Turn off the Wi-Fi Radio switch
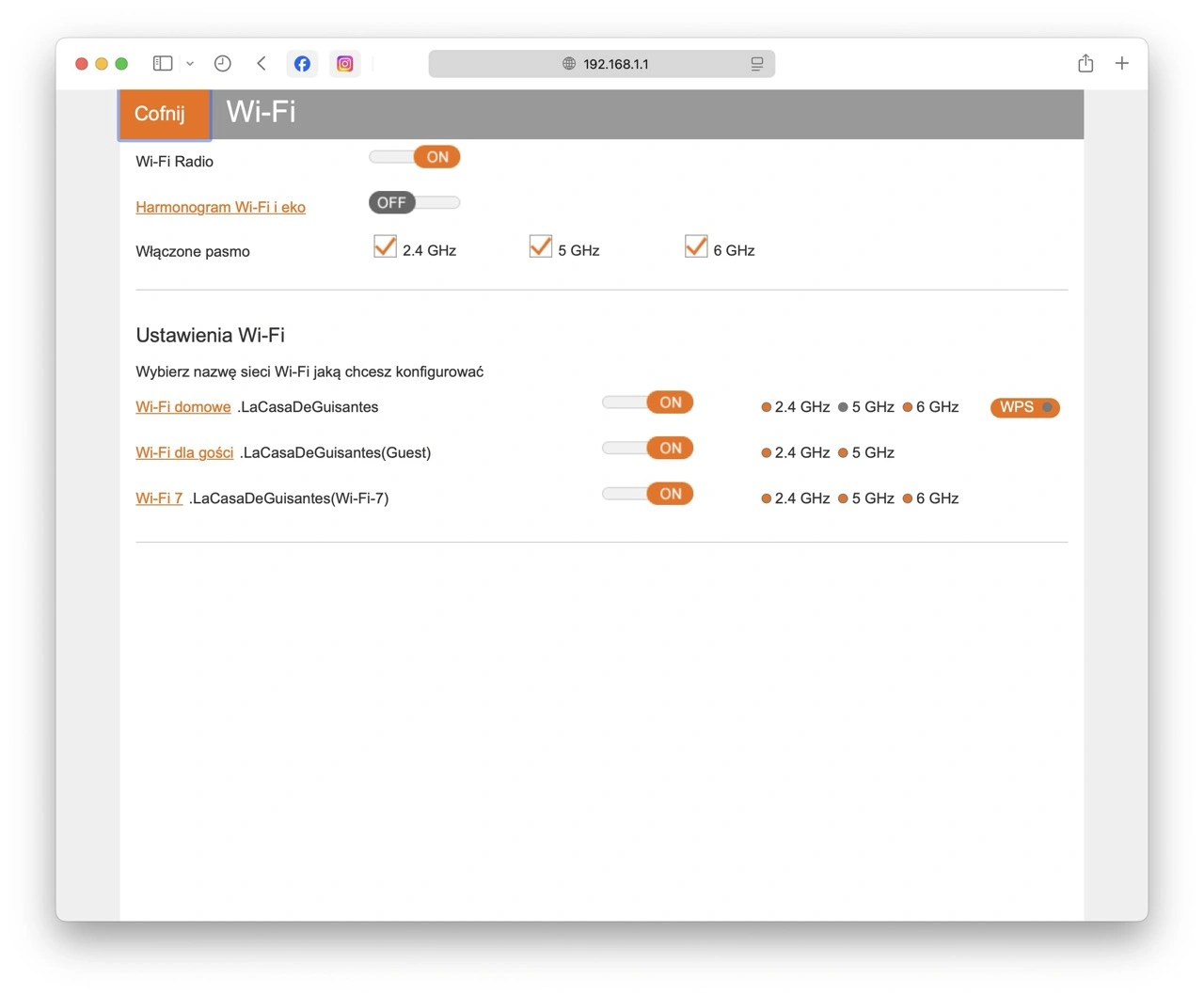The image size is (1204, 995). click(x=414, y=157)
